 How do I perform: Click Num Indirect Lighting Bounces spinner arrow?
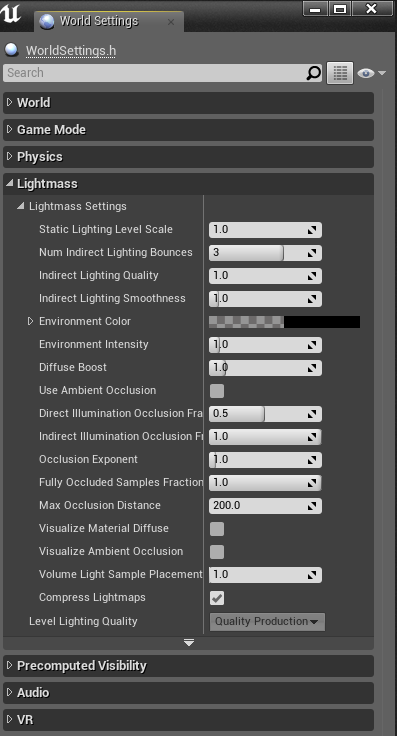pyautogui.click(x=312, y=253)
